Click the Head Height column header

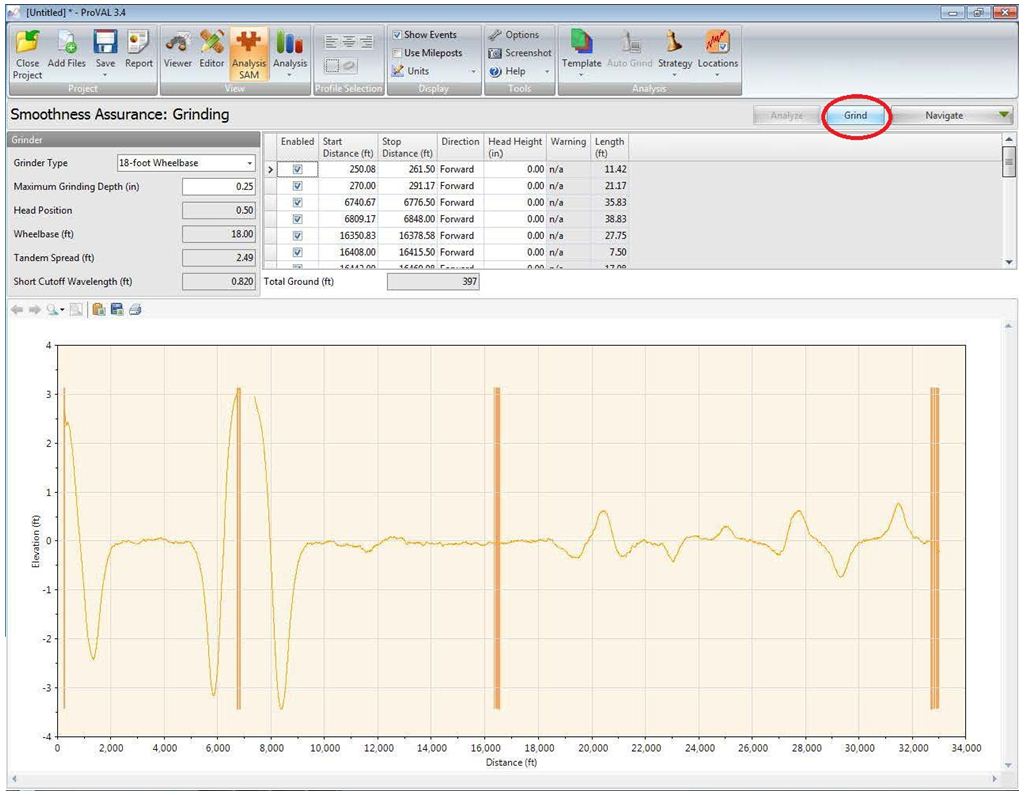pos(515,147)
